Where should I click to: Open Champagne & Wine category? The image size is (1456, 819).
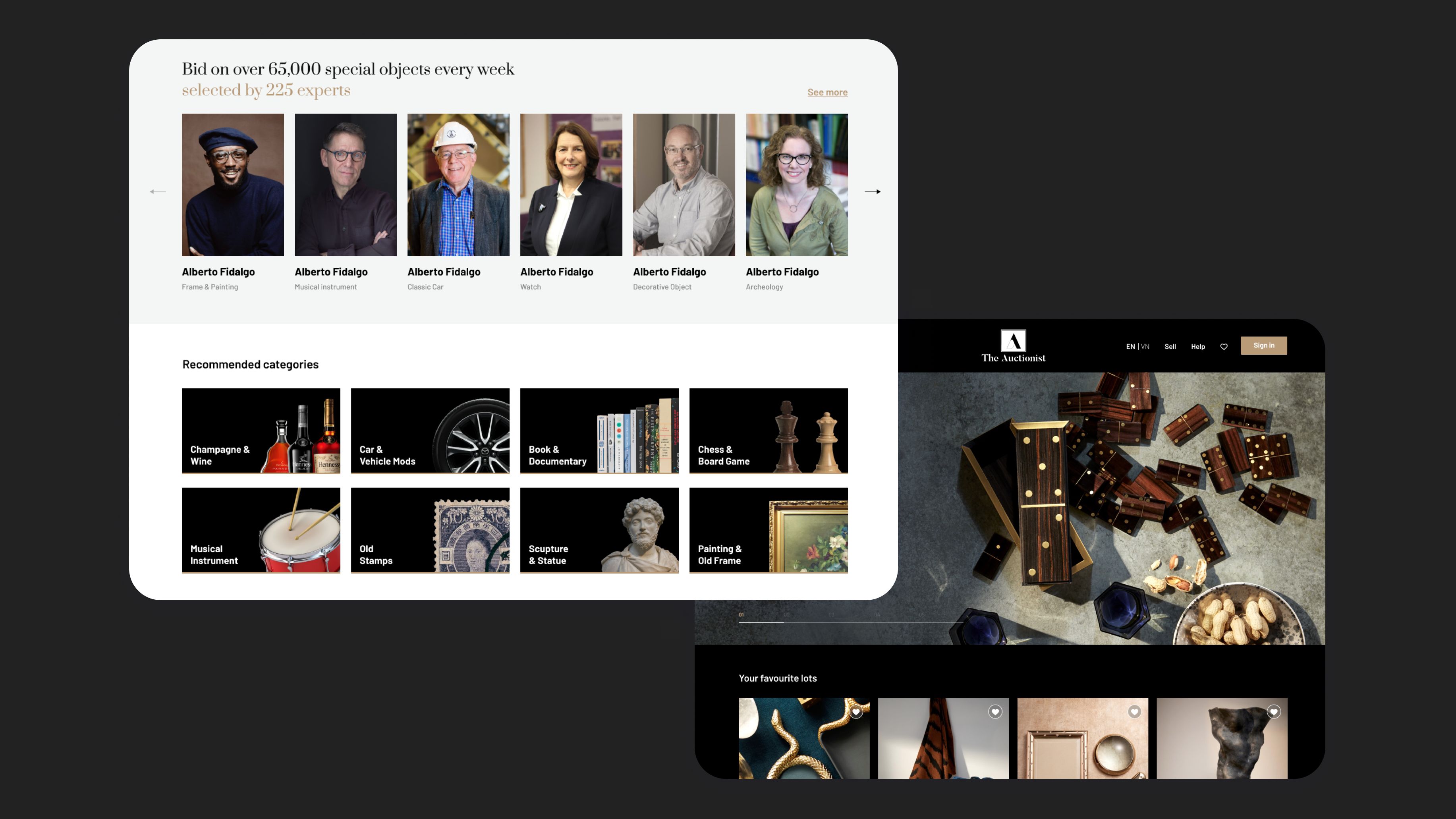click(261, 431)
